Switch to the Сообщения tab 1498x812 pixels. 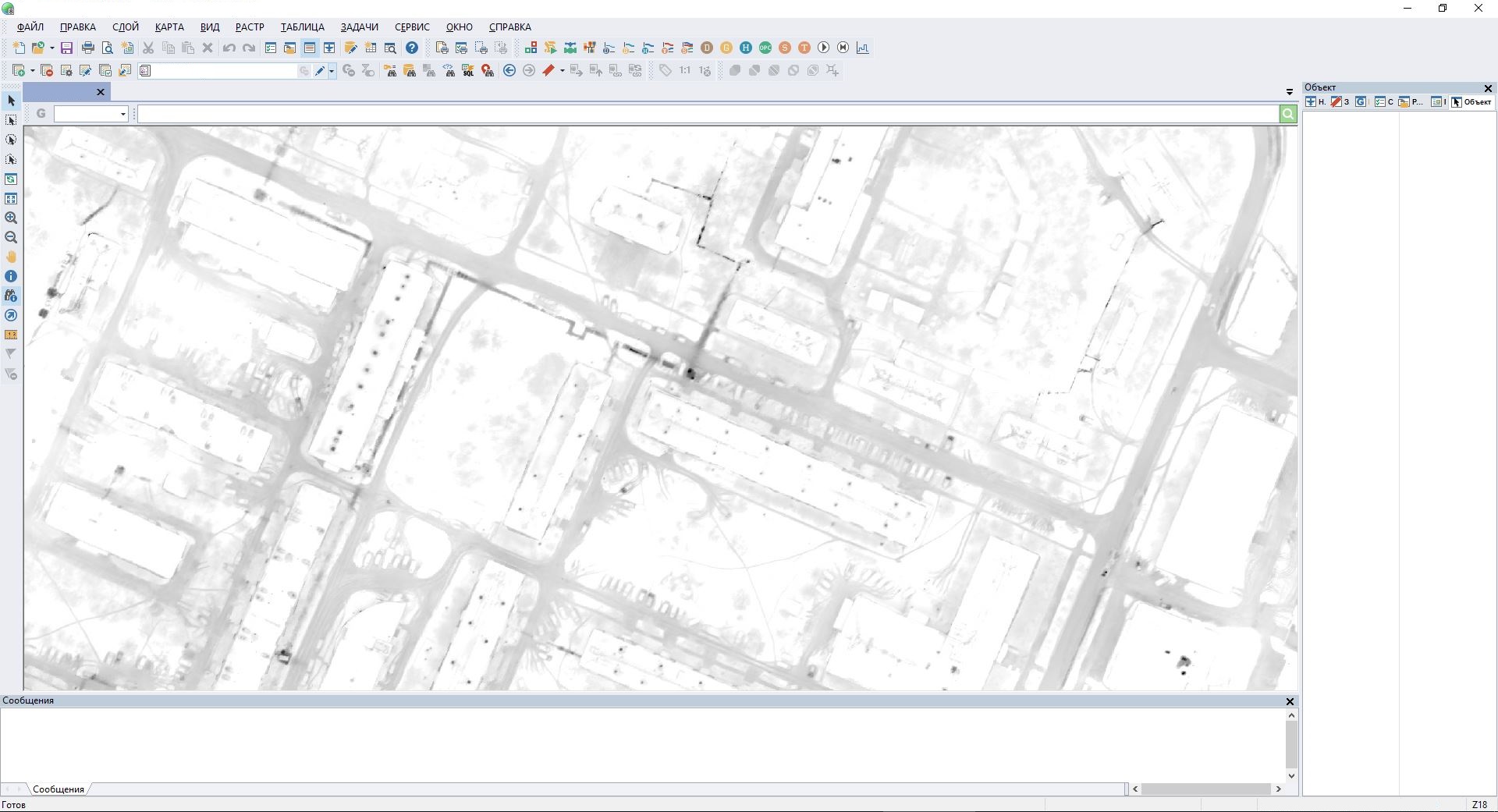(59, 789)
